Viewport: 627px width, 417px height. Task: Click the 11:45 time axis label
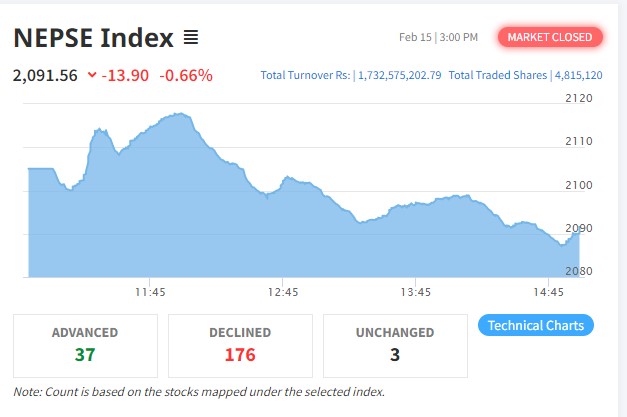(x=150, y=292)
